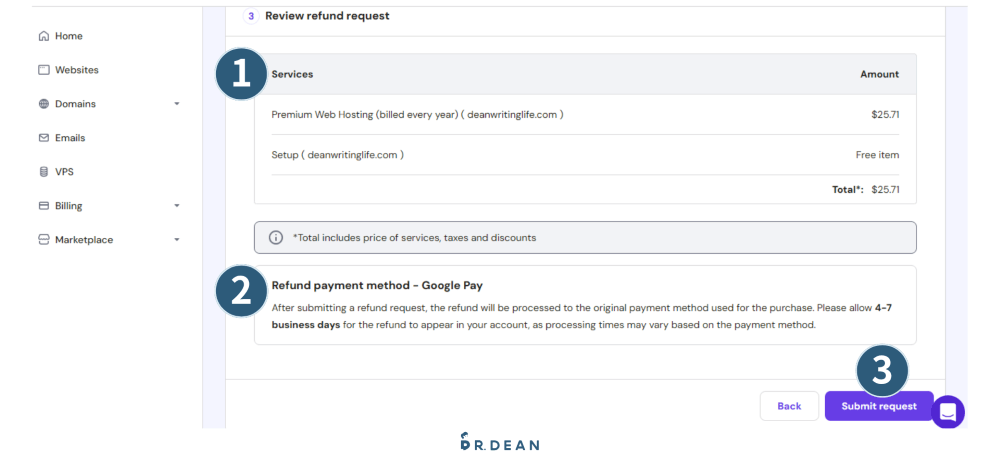Expand the Marketplace dropdown arrow
Screen dimensions: 1000x469
coord(177,240)
